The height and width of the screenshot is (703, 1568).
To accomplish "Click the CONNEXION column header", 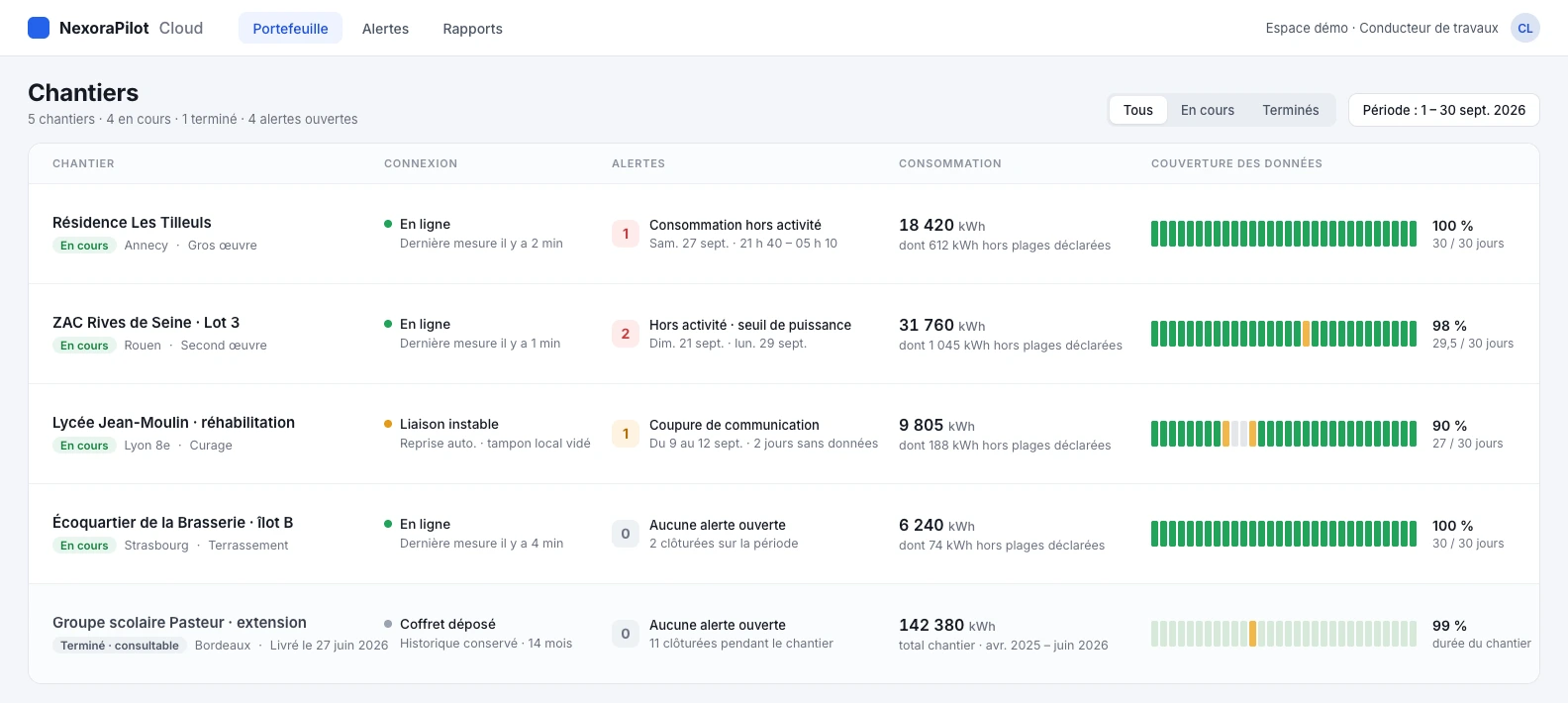I will click(x=421, y=163).
